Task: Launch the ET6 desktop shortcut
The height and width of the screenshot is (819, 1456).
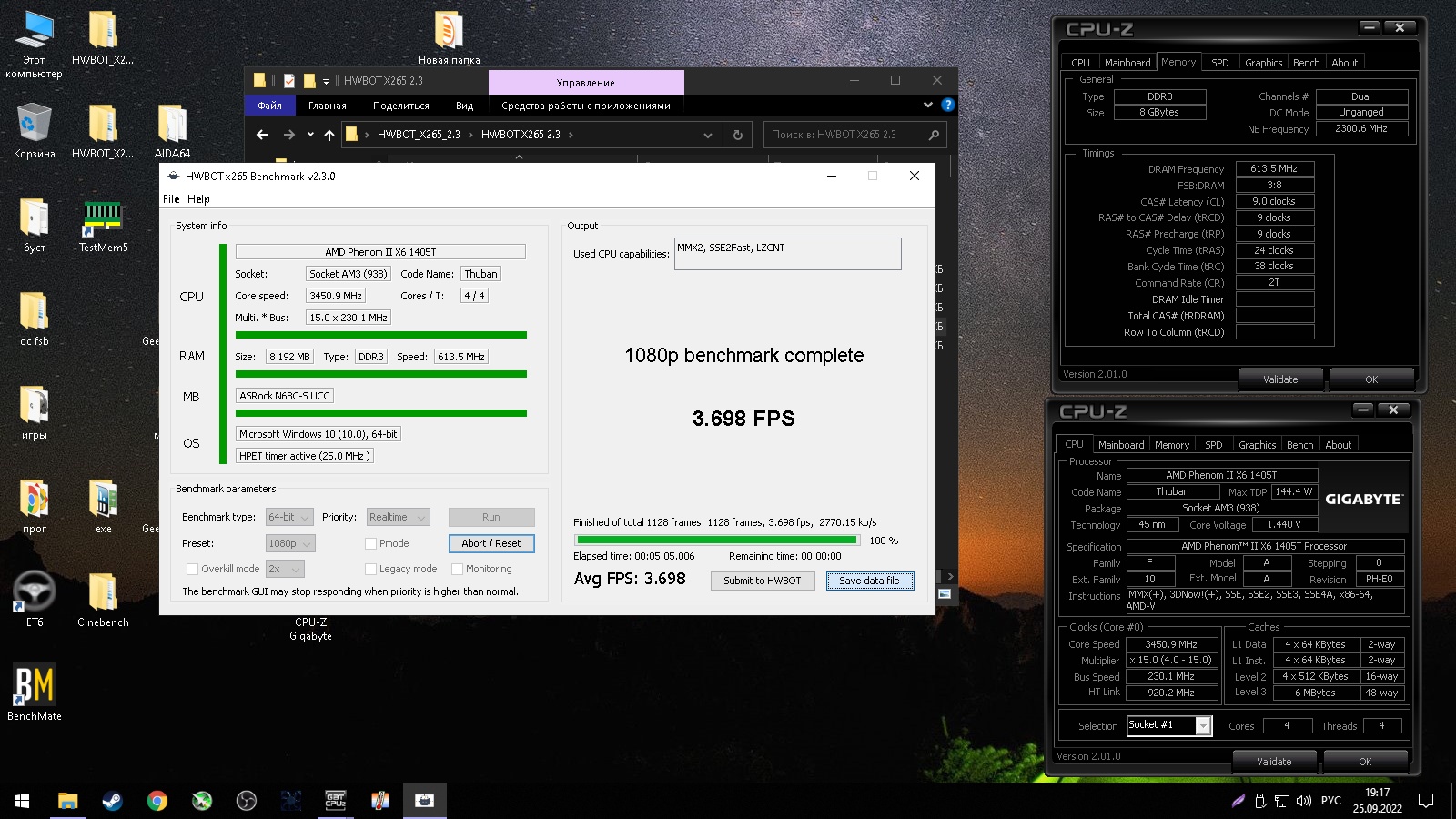Action: click(35, 600)
